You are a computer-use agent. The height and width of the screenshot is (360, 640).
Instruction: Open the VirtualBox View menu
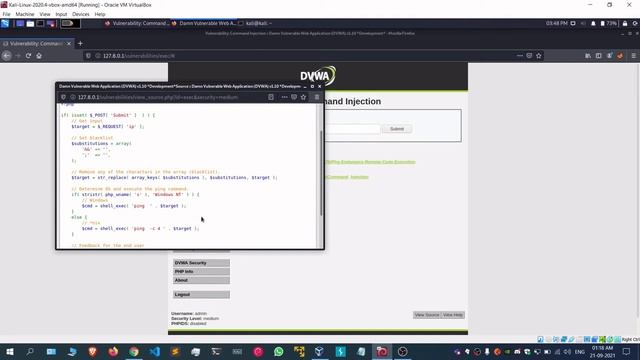45,14
